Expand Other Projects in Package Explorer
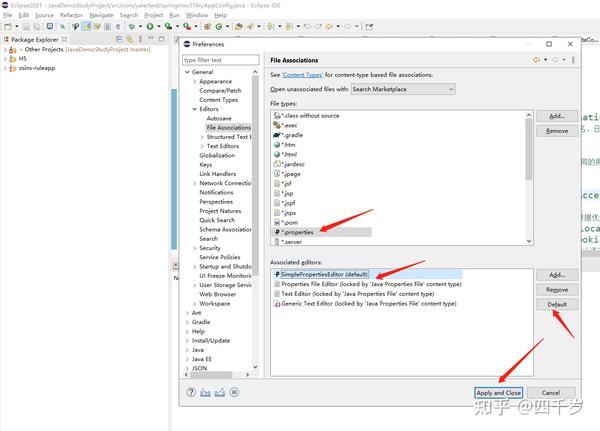 tap(5, 50)
